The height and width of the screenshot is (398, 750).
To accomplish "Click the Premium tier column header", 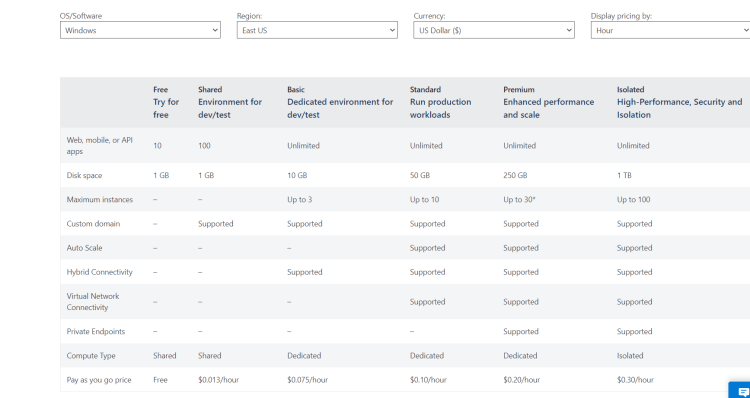I will [548, 102].
